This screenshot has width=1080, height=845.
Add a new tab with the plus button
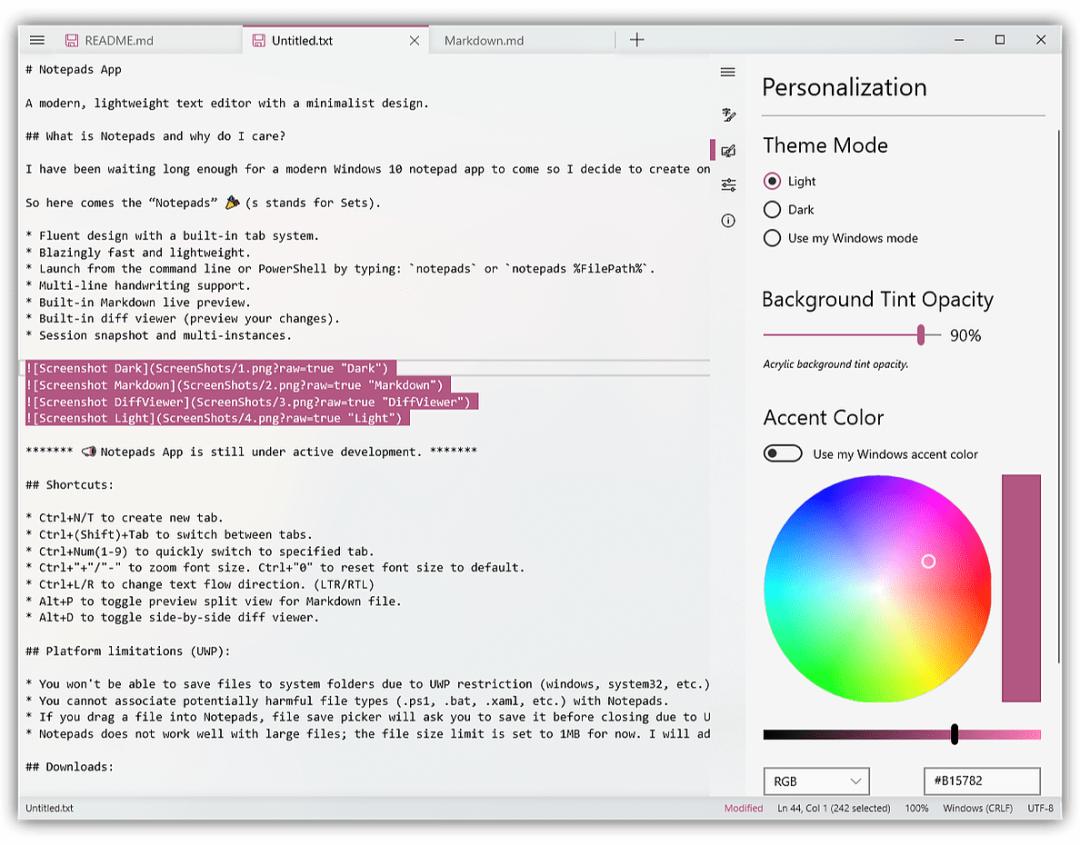tap(637, 40)
